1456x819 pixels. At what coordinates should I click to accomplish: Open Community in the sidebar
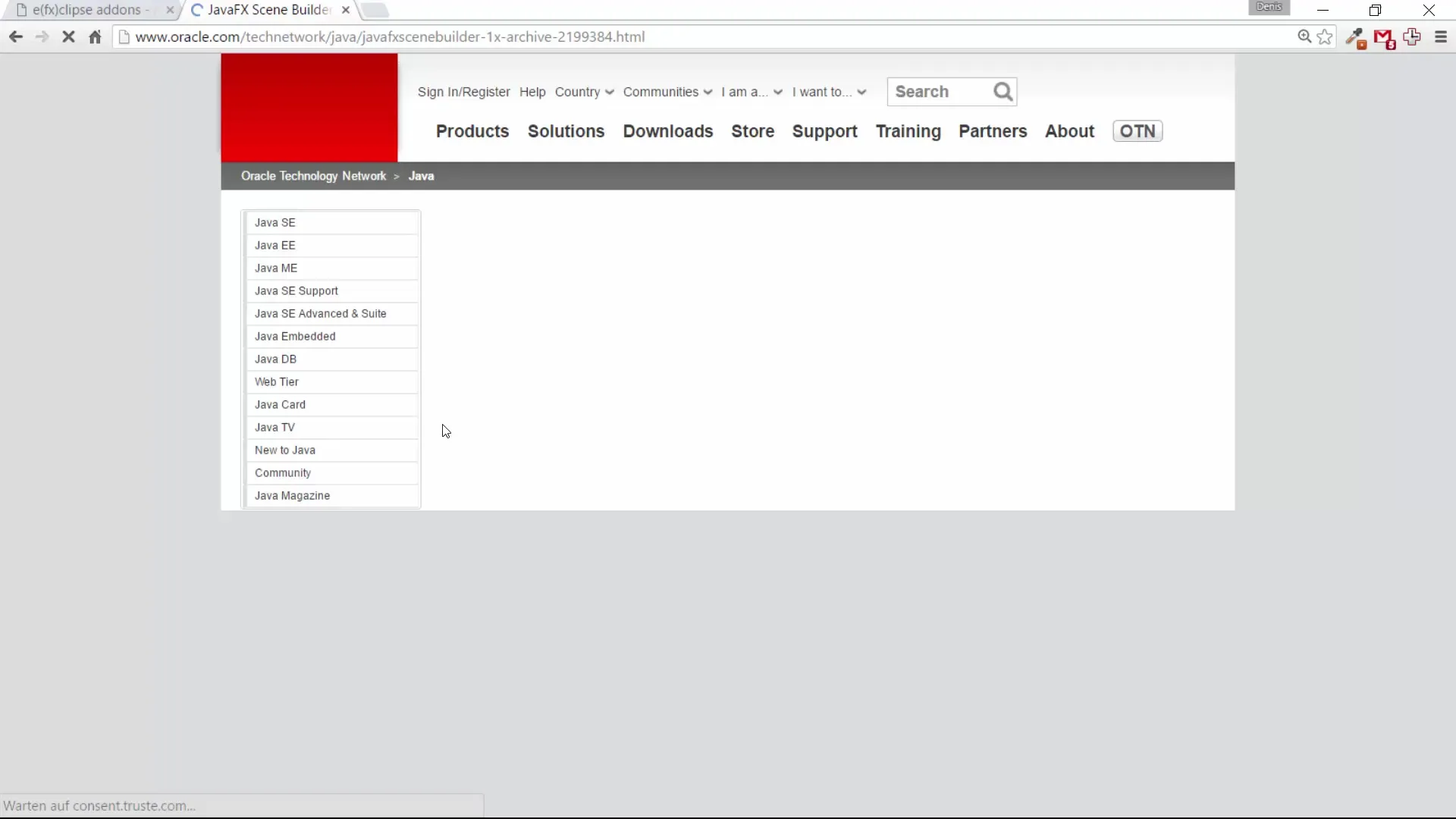(332, 473)
